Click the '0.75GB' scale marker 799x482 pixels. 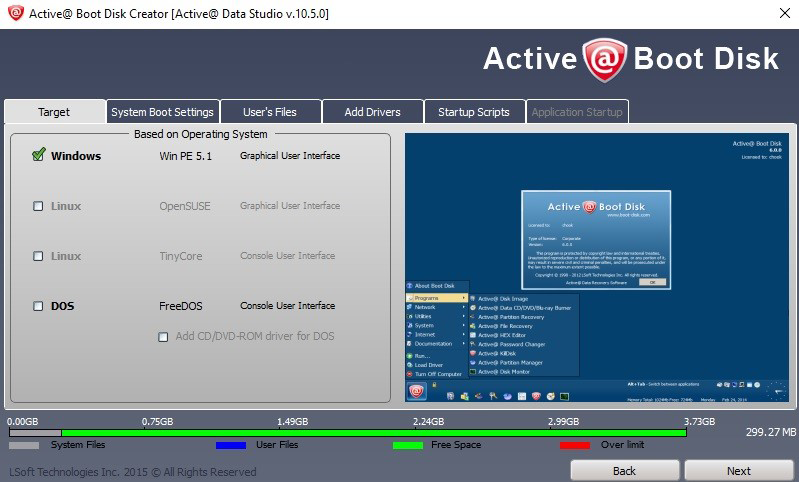click(x=157, y=421)
